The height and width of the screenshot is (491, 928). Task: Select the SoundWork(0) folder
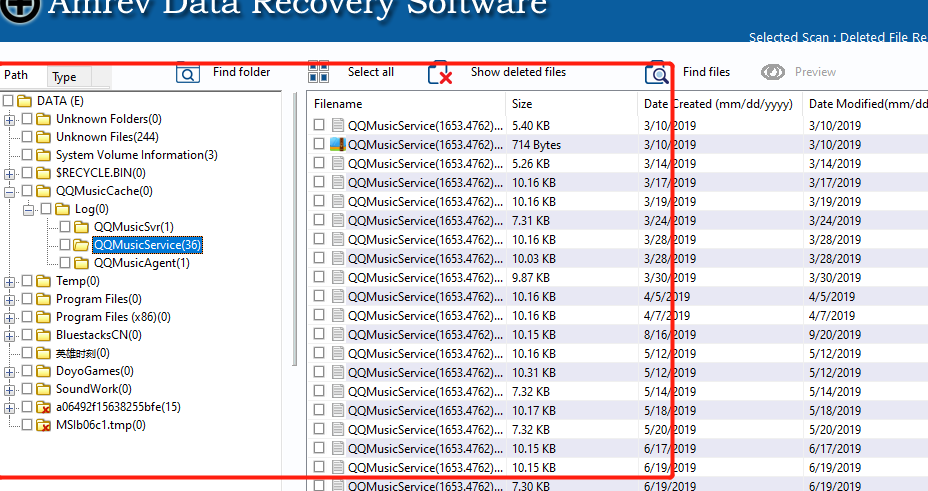[x=94, y=389]
